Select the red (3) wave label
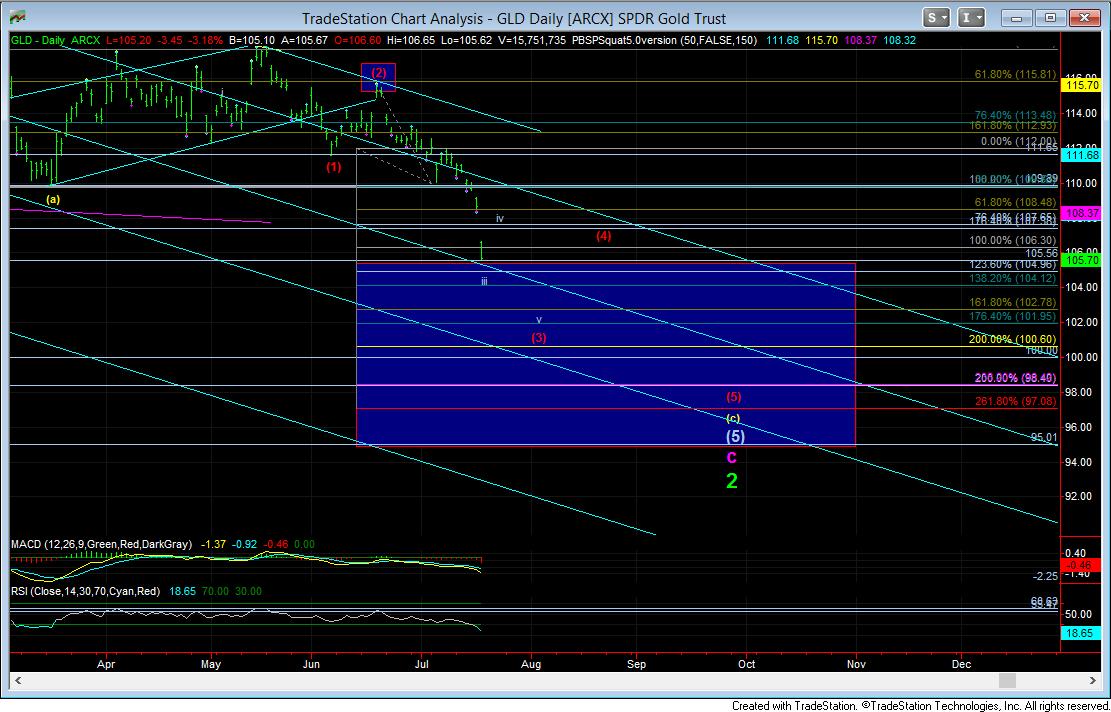The width and height of the screenshot is (1111, 712). 539,338
